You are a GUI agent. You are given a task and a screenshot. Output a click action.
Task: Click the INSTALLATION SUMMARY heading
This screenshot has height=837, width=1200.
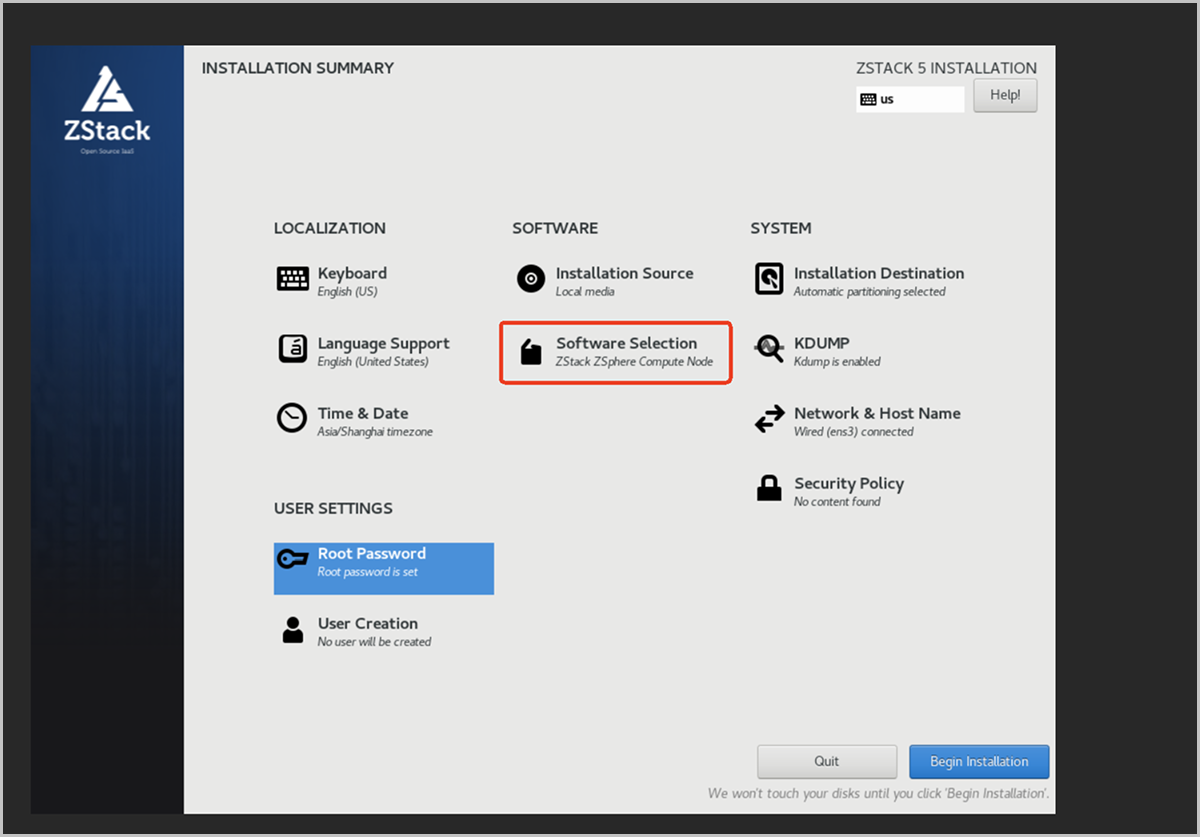(298, 68)
